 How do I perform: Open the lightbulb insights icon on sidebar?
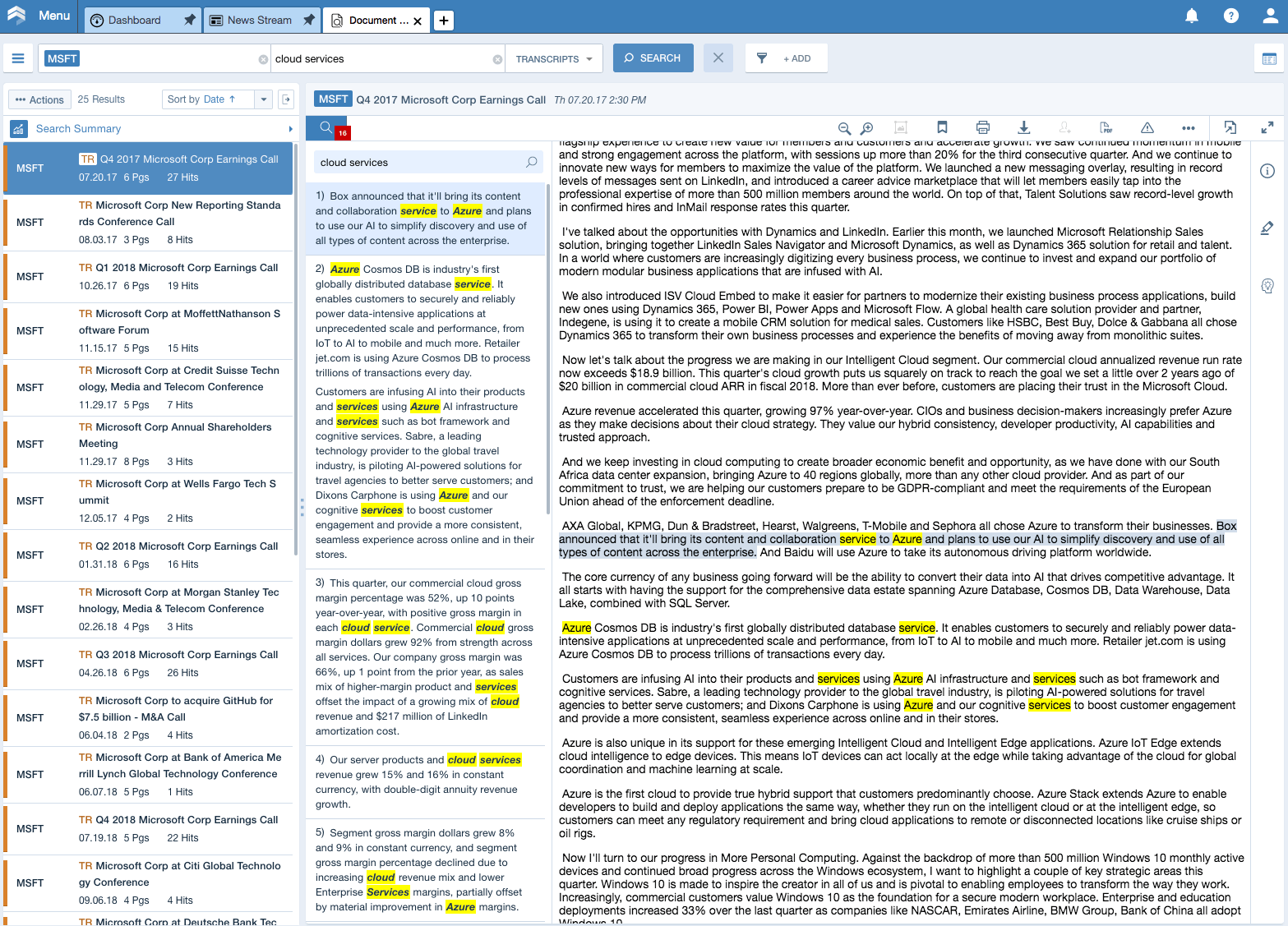coord(1267,286)
